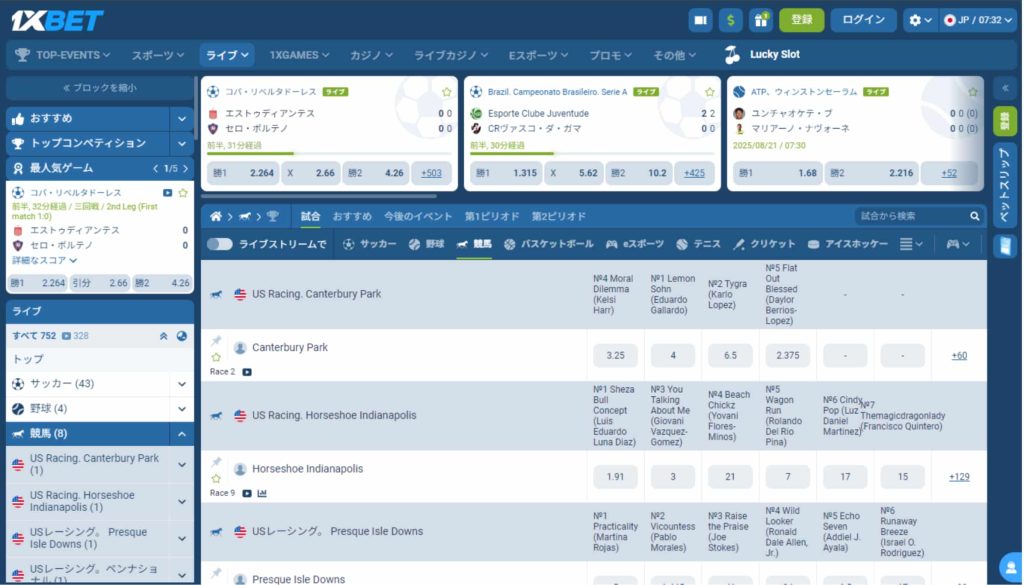This screenshot has width=1024, height=585.
Task: Switch to the おすすめ tab
Action: coord(352,216)
